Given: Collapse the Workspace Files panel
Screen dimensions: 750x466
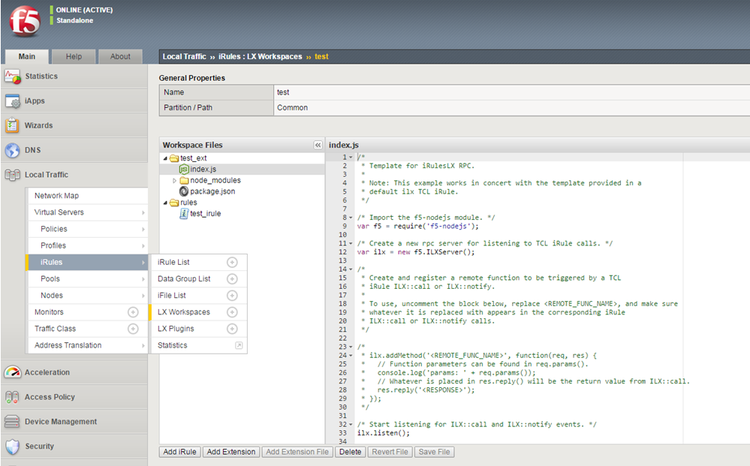Looking at the screenshot, I should click(318, 145).
